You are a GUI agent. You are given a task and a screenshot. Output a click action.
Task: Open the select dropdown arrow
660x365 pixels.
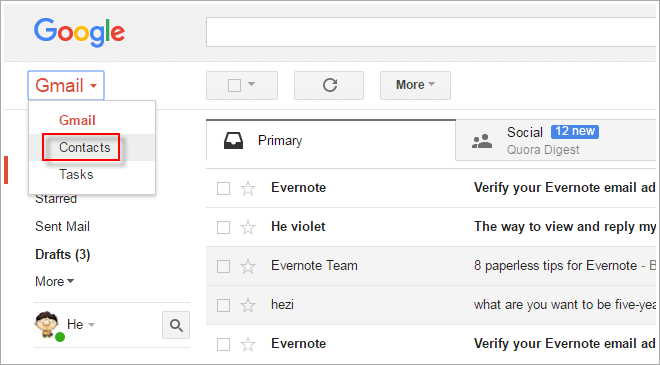(x=252, y=84)
